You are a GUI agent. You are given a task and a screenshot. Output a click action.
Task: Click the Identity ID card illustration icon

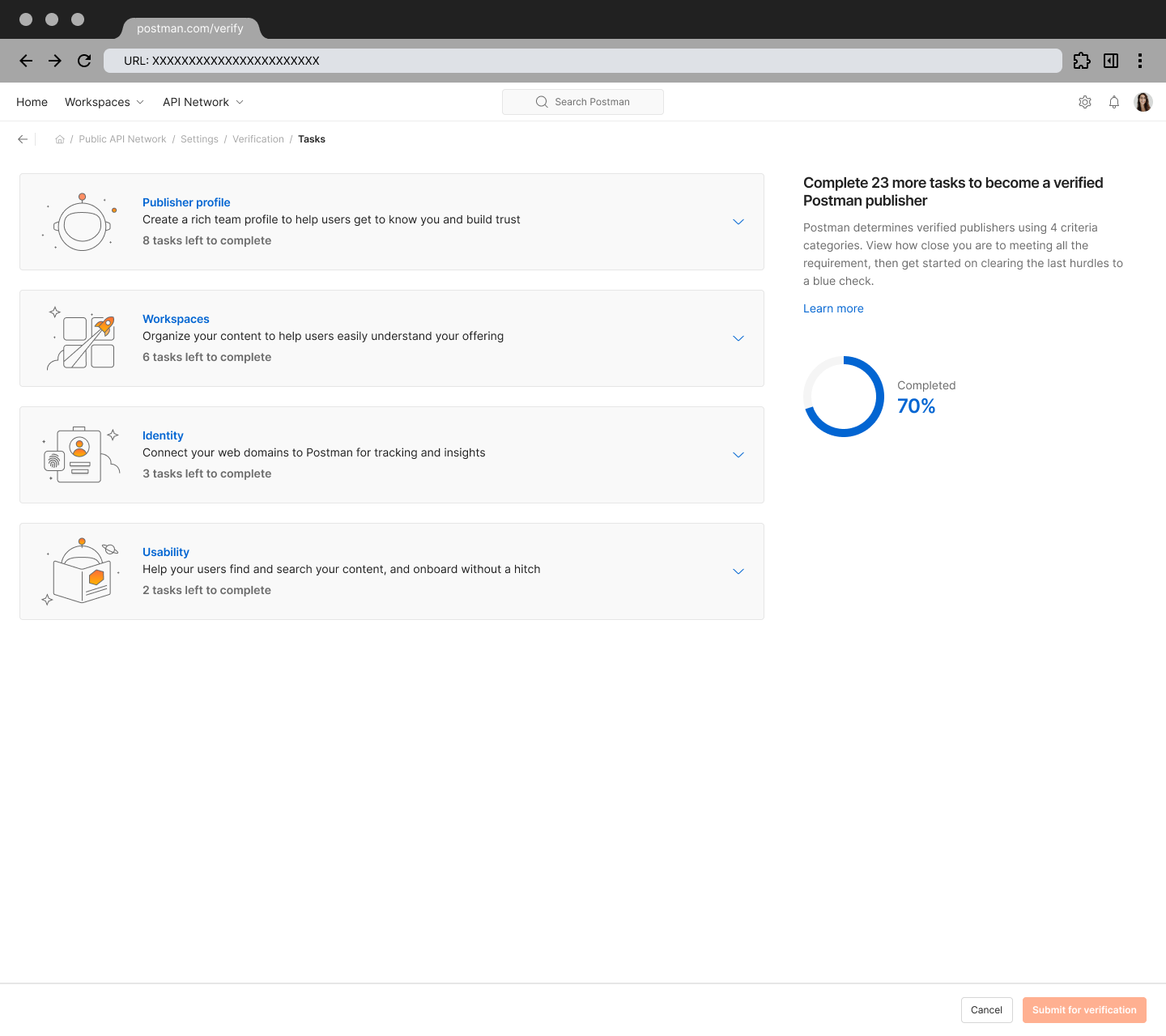pyautogui.click(x=81, y=455)
